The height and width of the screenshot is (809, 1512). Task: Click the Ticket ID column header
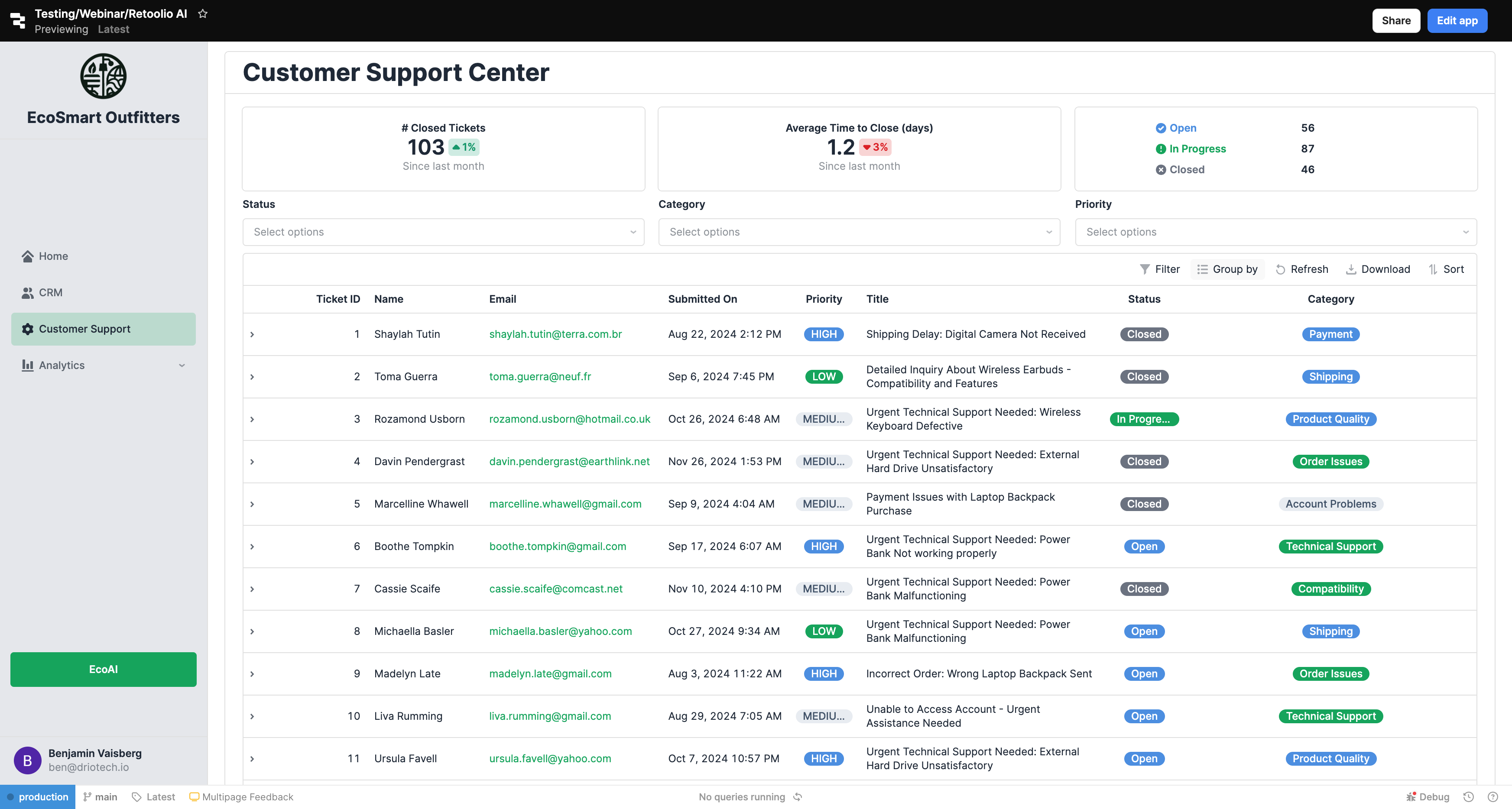338,299
